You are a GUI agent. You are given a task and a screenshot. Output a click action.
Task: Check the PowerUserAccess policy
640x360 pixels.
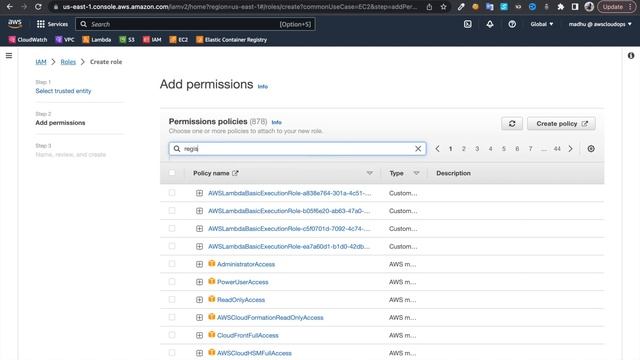[x=172, y=282]
